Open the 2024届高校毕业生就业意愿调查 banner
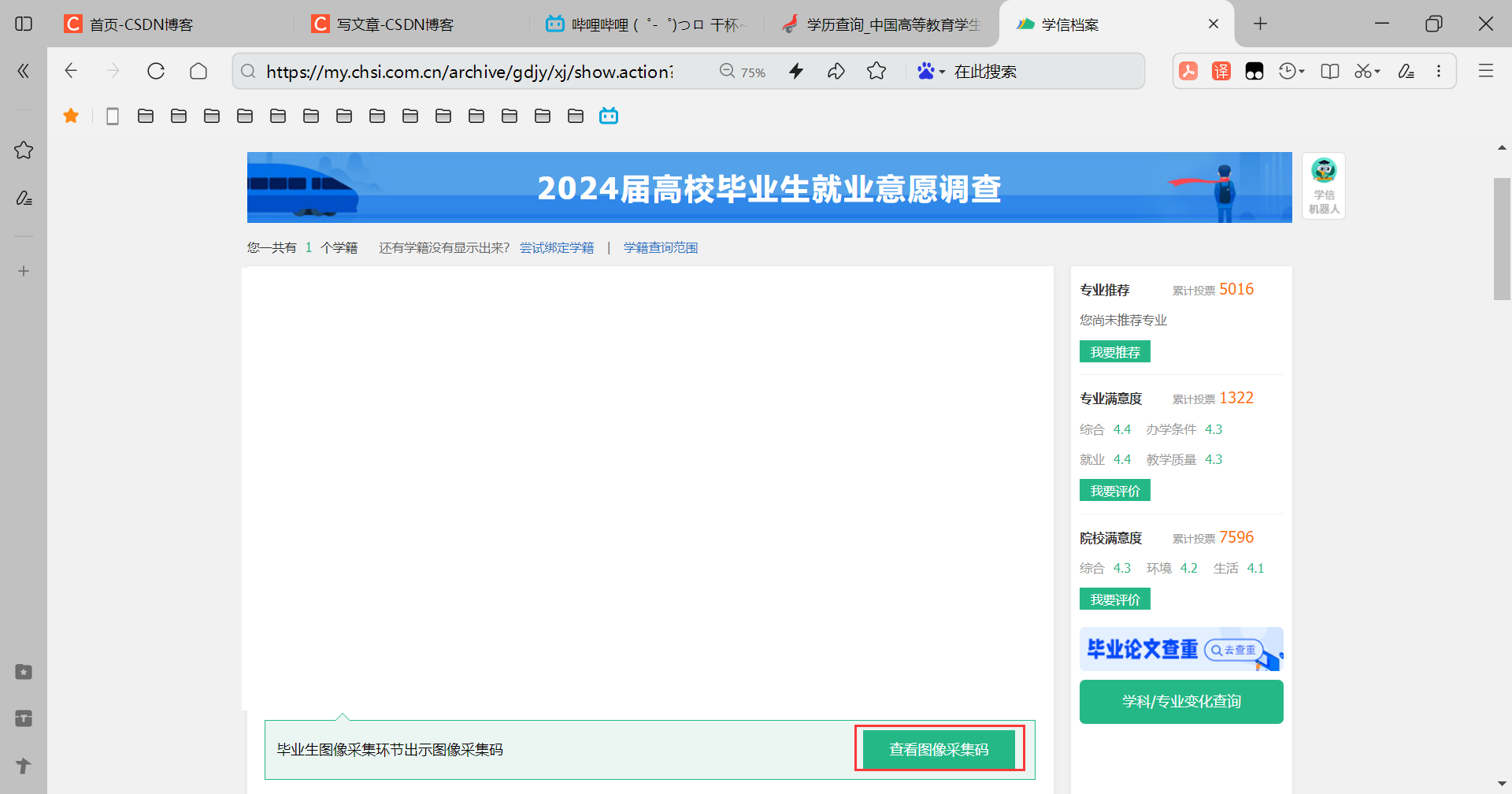The image size is (1512, 794). point(769,187)
